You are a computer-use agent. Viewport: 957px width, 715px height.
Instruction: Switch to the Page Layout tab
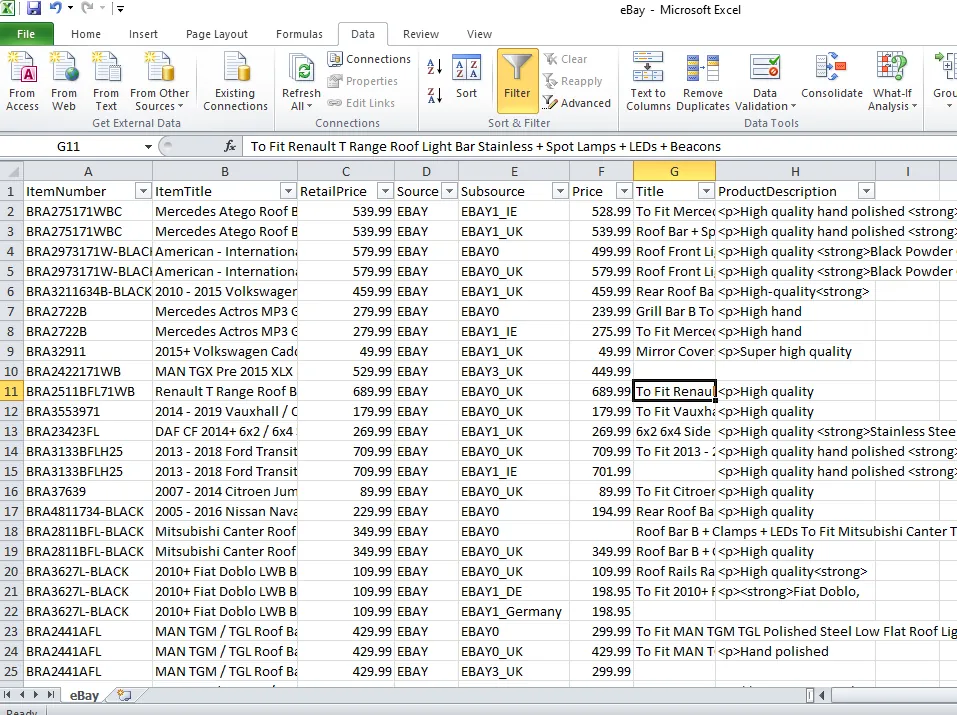(217, 34)
